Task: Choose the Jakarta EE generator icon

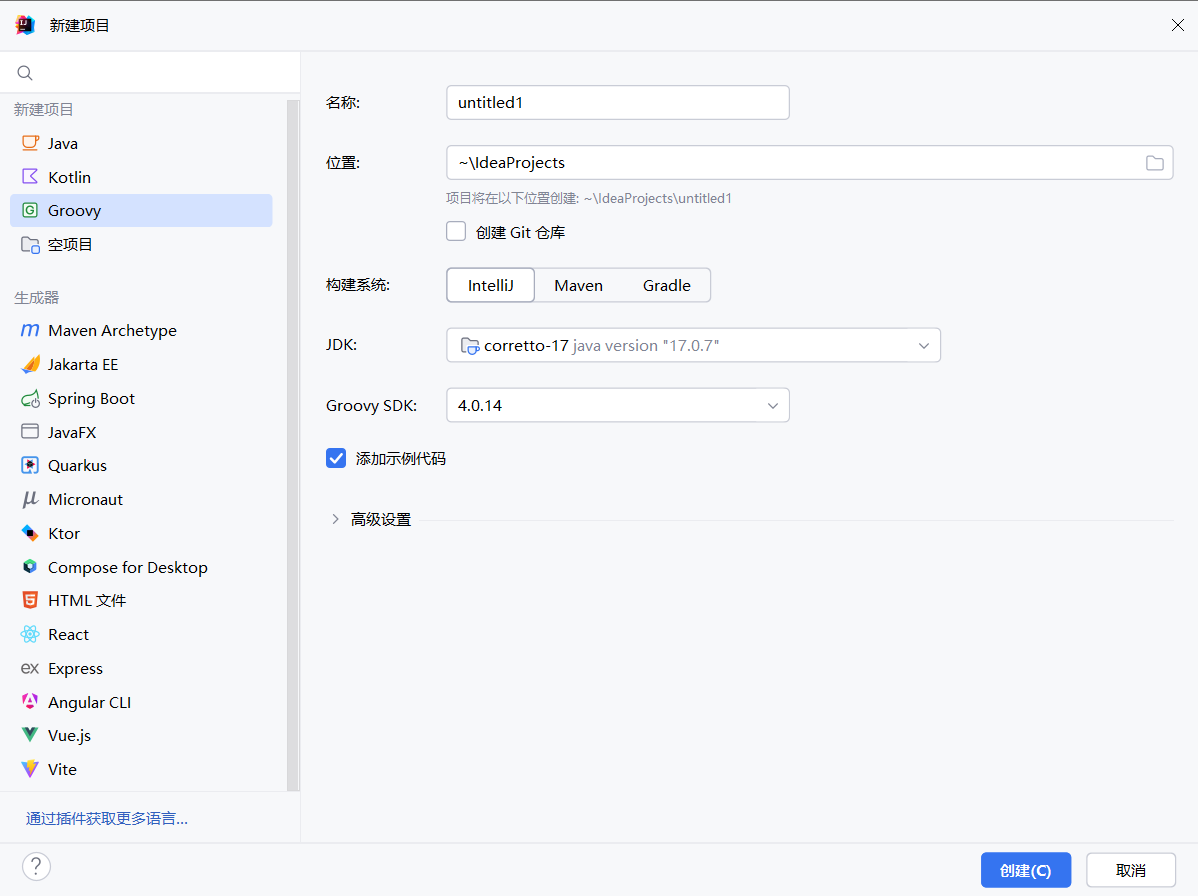Action: 30,365
